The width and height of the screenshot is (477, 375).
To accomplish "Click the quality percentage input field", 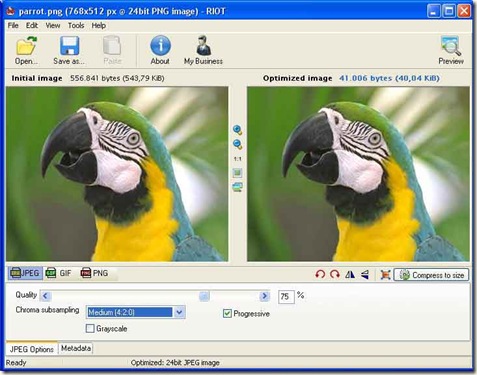I will [286, 296].
